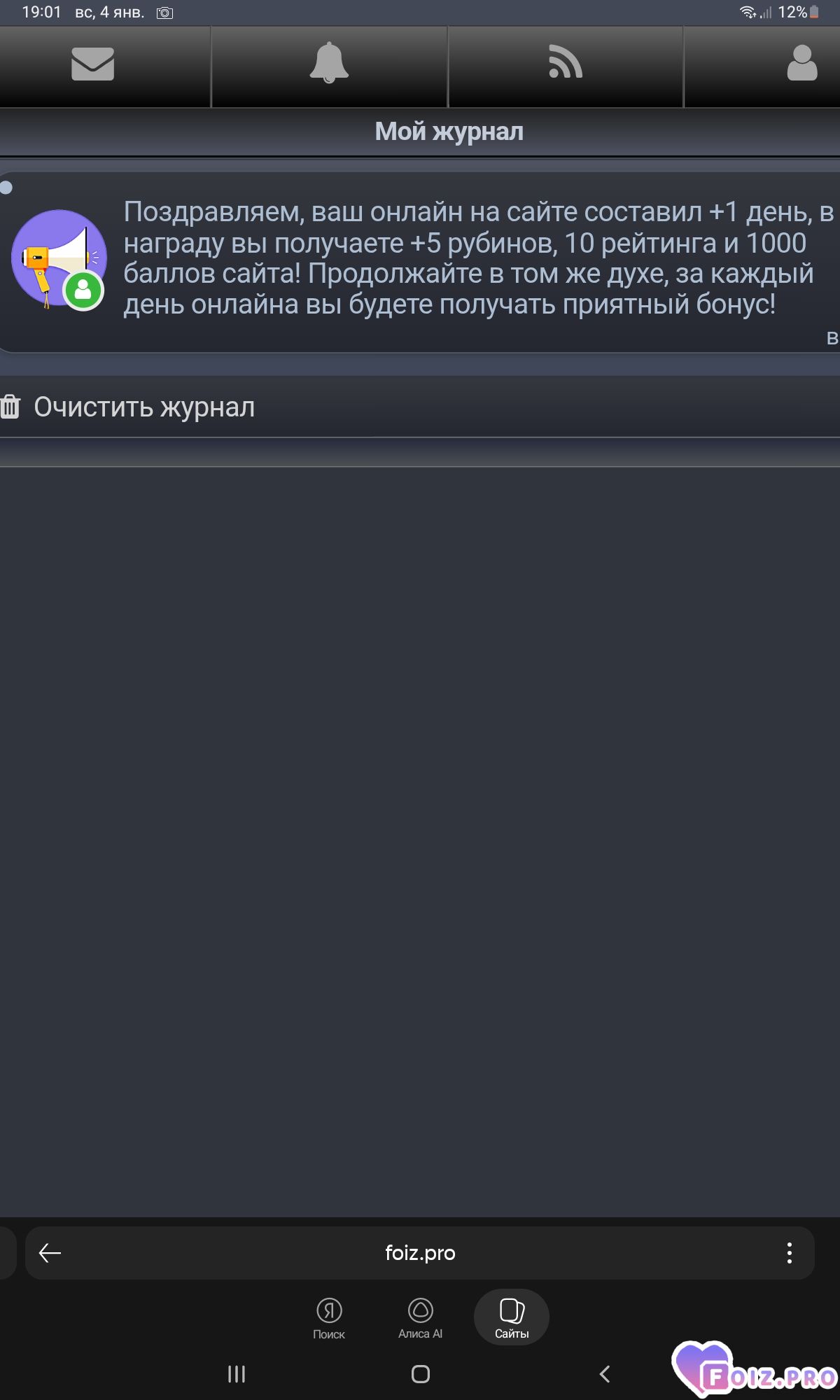Open the online reward notification text
The height and width of the screenshot is (1400, 840).
click(x=479, y=258)
